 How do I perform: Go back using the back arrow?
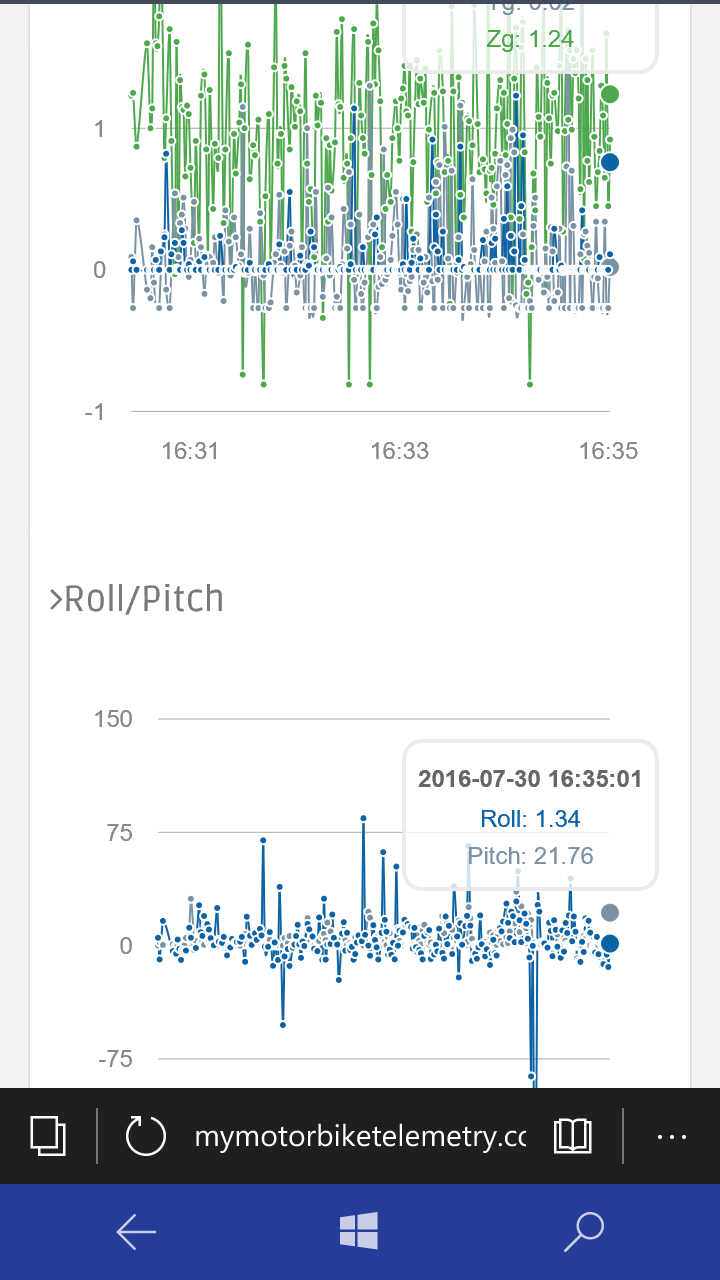click(x=136, y=1232)
